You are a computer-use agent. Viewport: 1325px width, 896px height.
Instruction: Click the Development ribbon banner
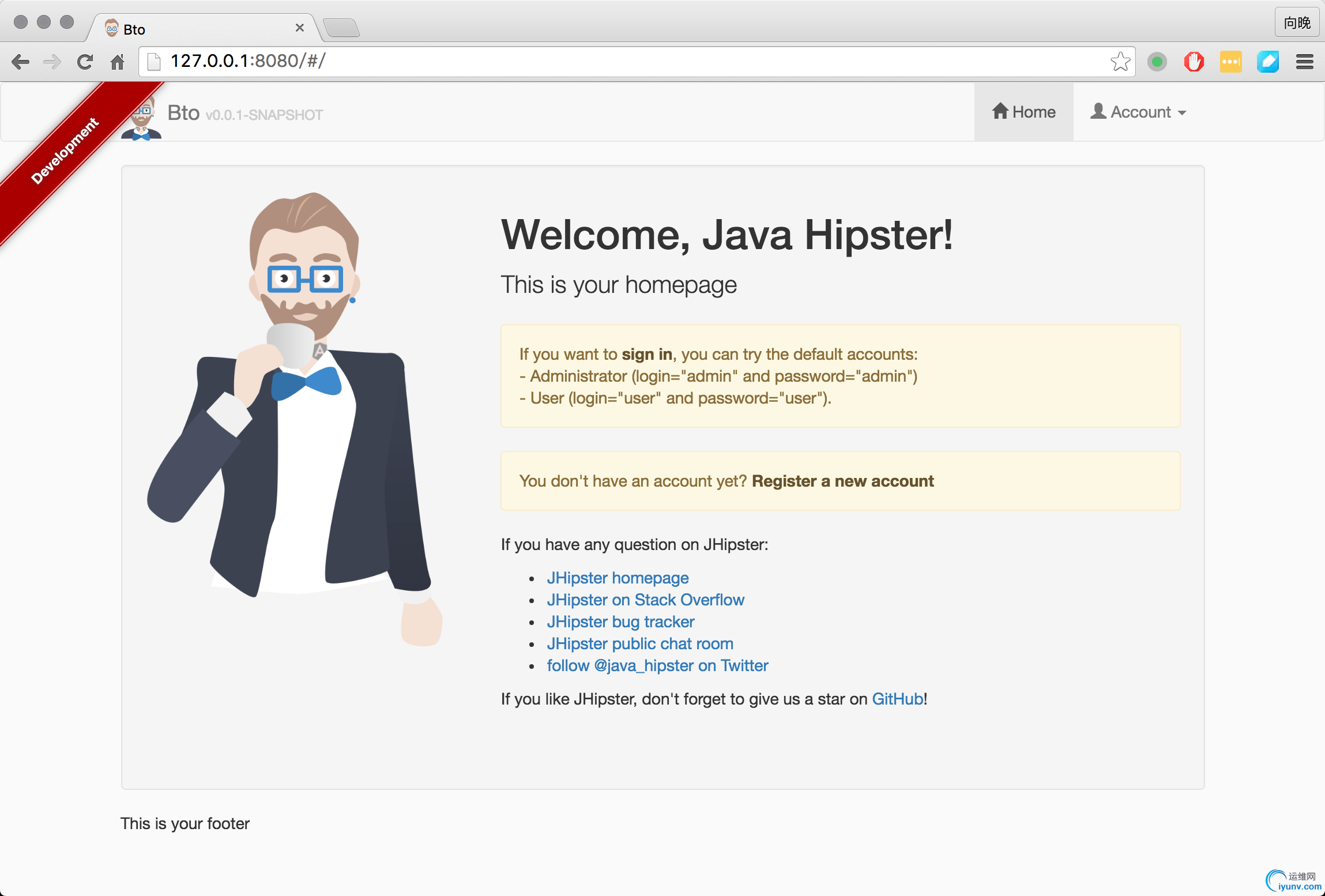(65, 151)
